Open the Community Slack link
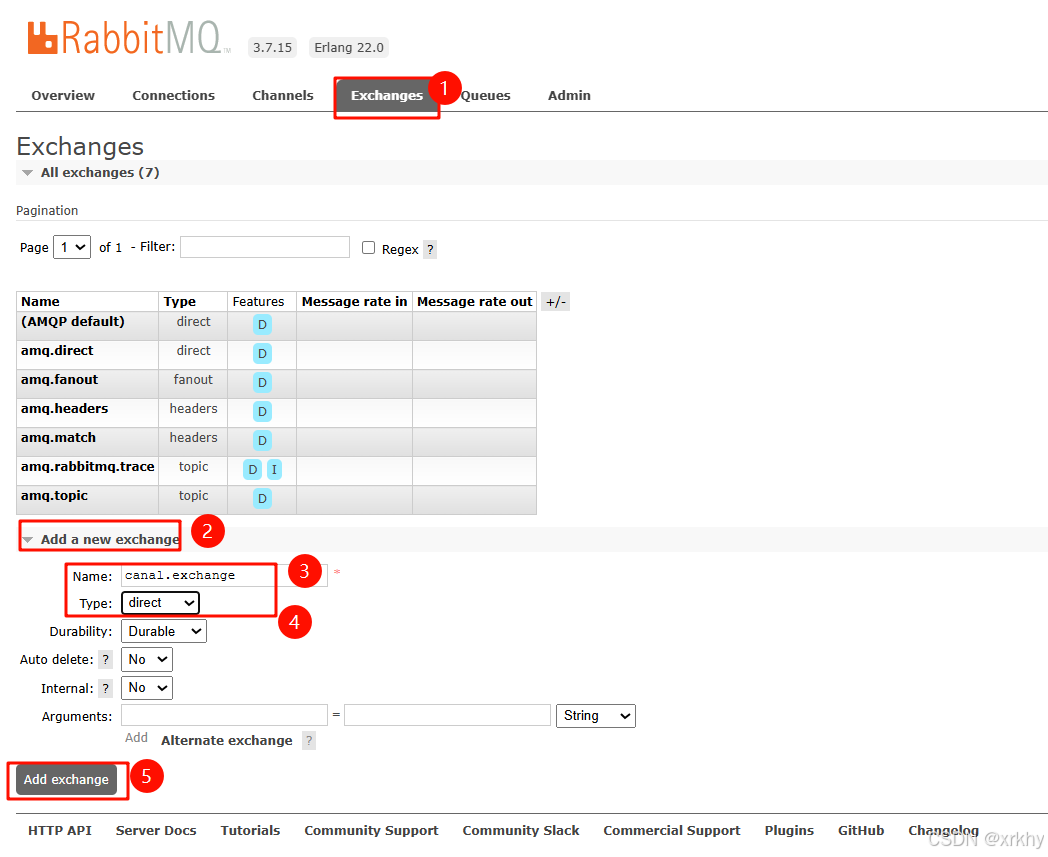Screen dimensions: 1048x857 [521, 830]
